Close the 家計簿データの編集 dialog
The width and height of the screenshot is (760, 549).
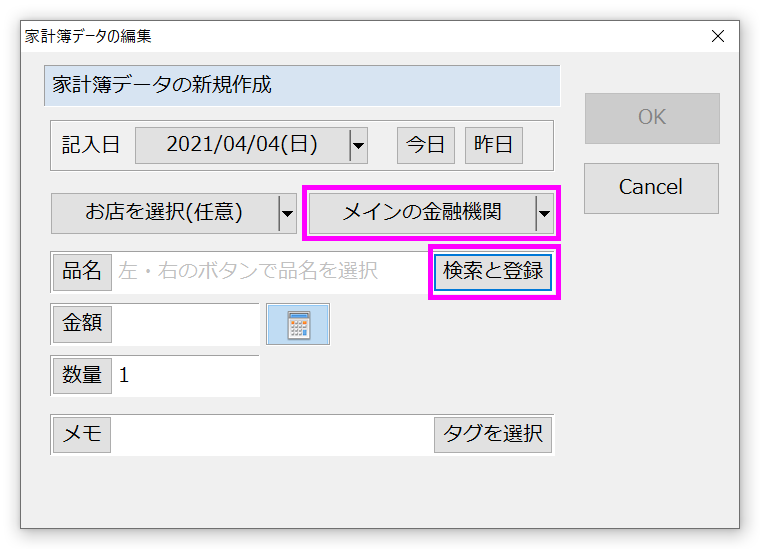pos(717,36)
